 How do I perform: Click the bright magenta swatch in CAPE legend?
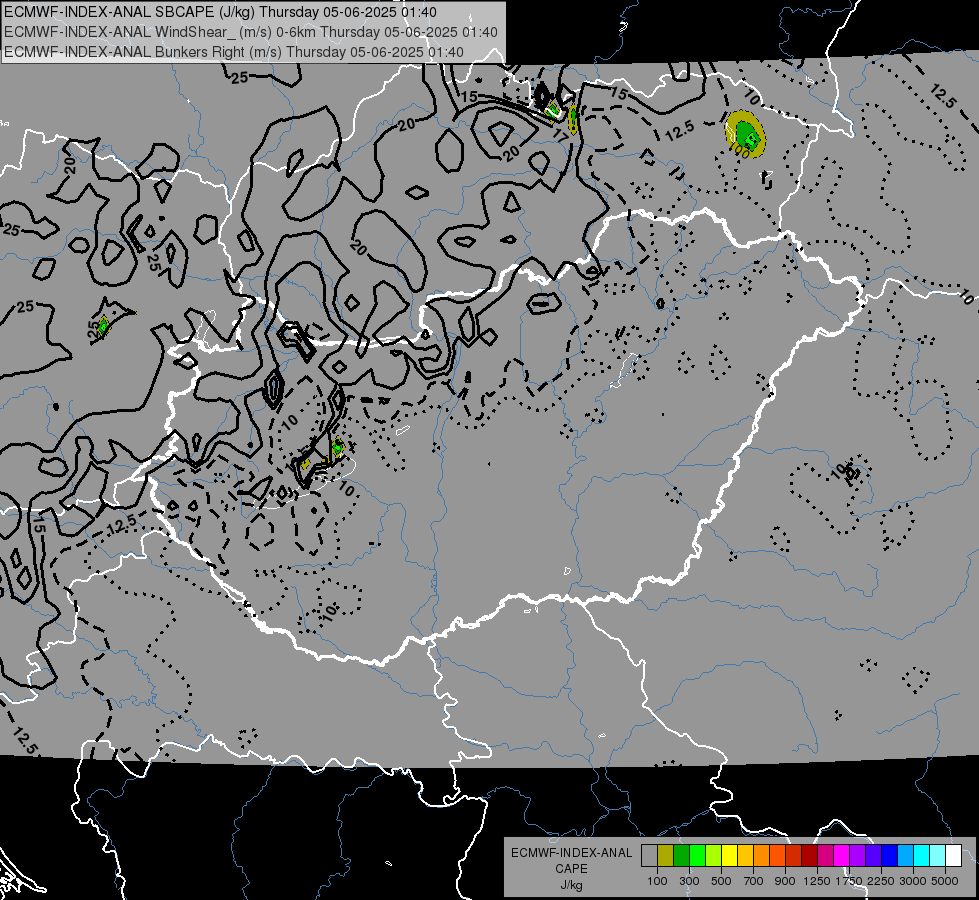pos(842,856)
